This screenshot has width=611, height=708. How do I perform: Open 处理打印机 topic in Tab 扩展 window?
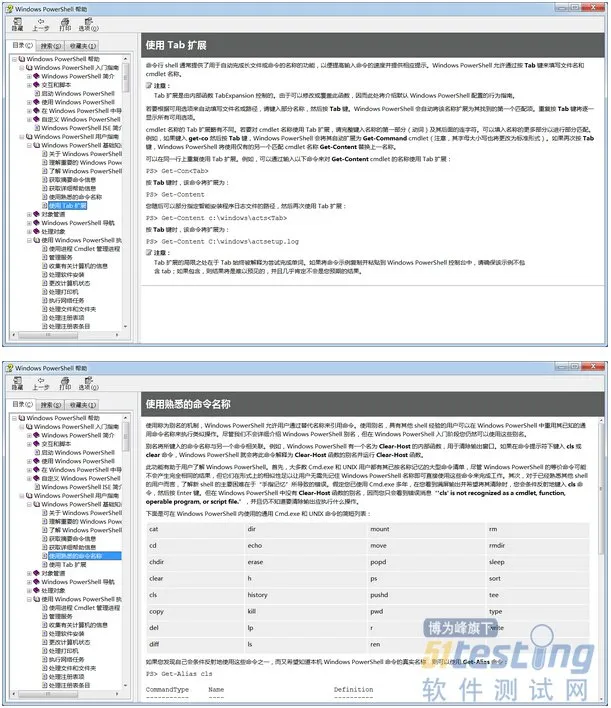click(64, 292)
